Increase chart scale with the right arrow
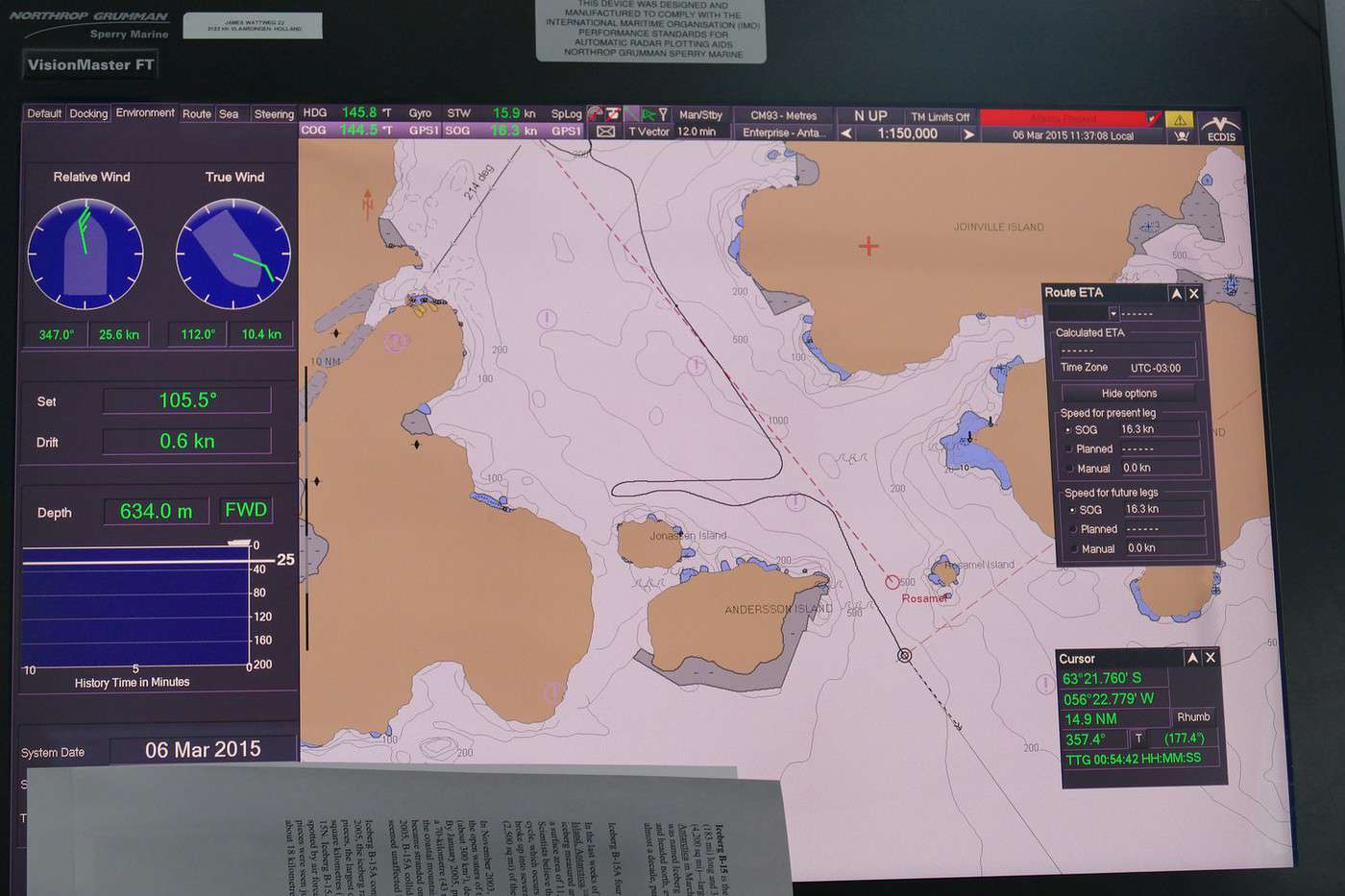1345x896 pixels. click(969, 134)
